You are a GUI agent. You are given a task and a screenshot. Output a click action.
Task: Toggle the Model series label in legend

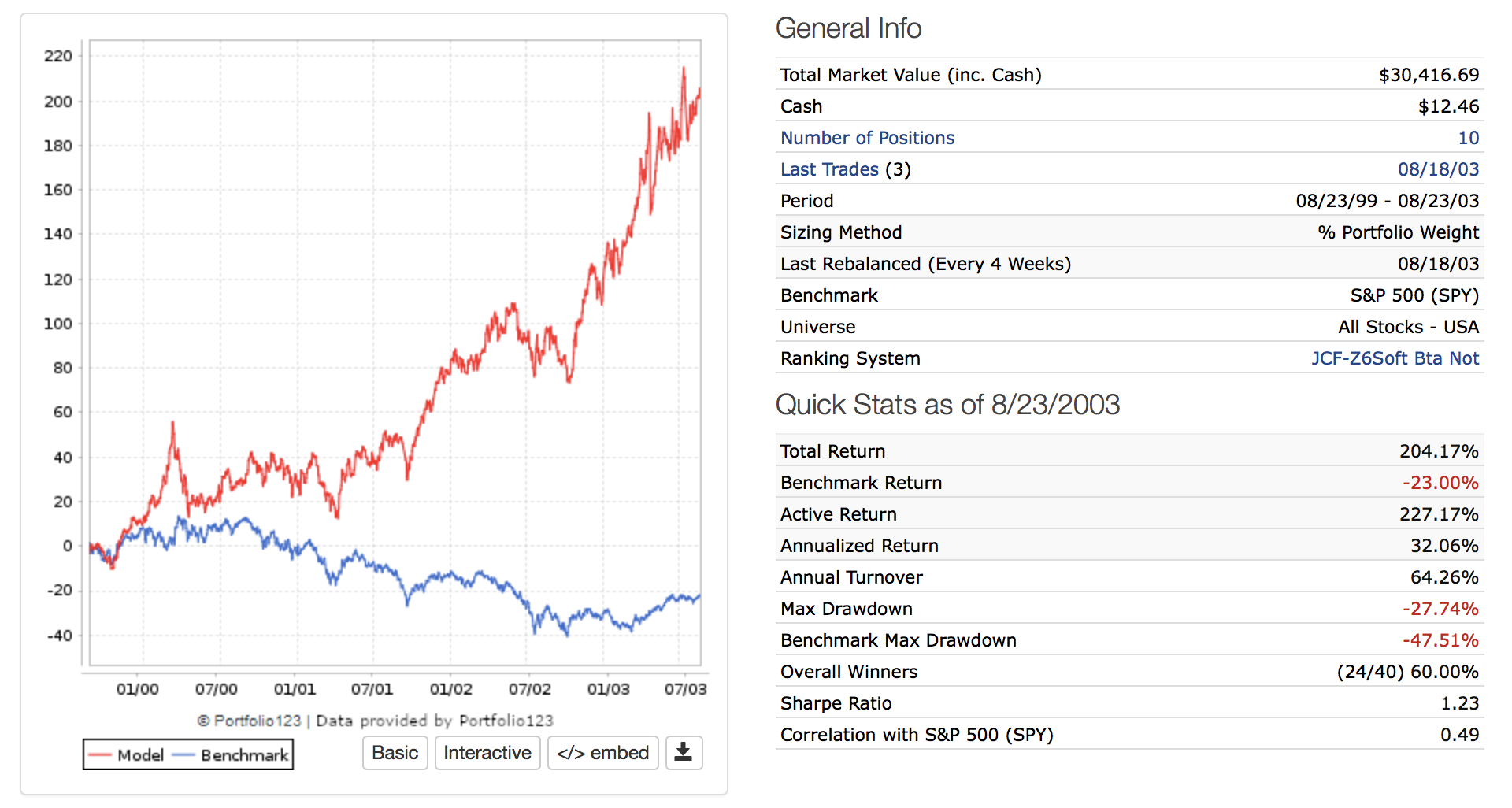(x=140, y=755)
